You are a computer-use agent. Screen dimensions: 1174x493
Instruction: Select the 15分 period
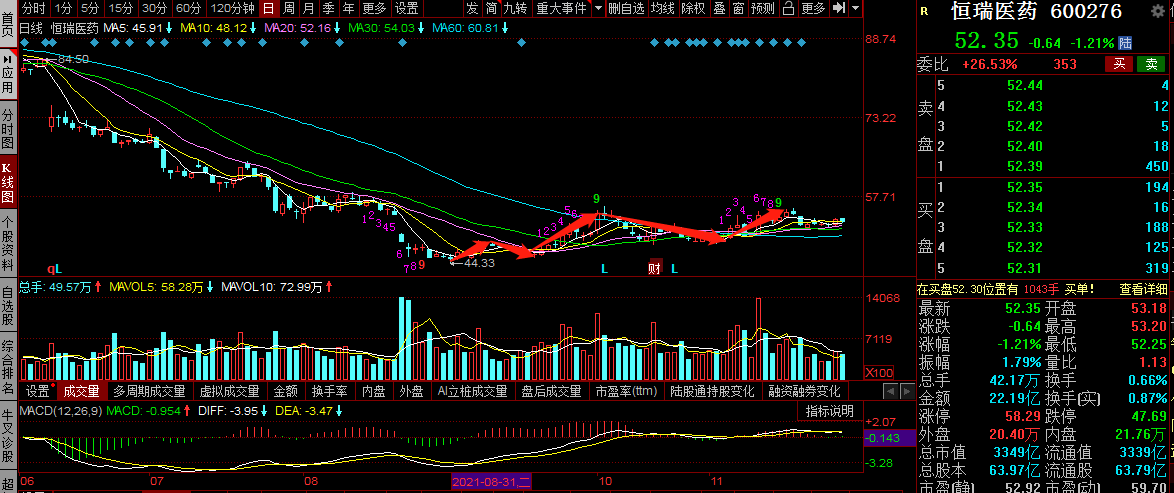point(120,8)
